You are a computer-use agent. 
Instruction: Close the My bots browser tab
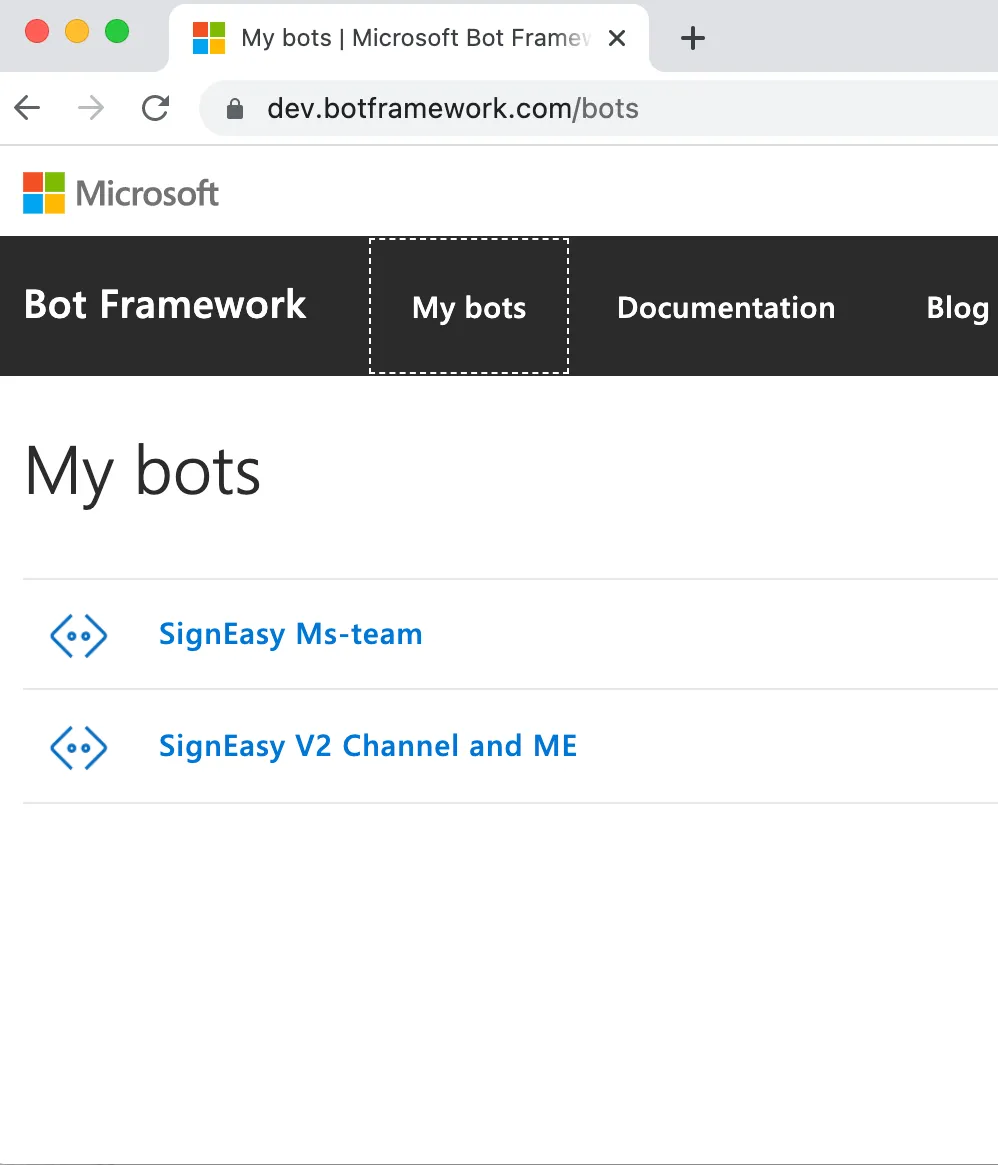[x=617, y=38]
